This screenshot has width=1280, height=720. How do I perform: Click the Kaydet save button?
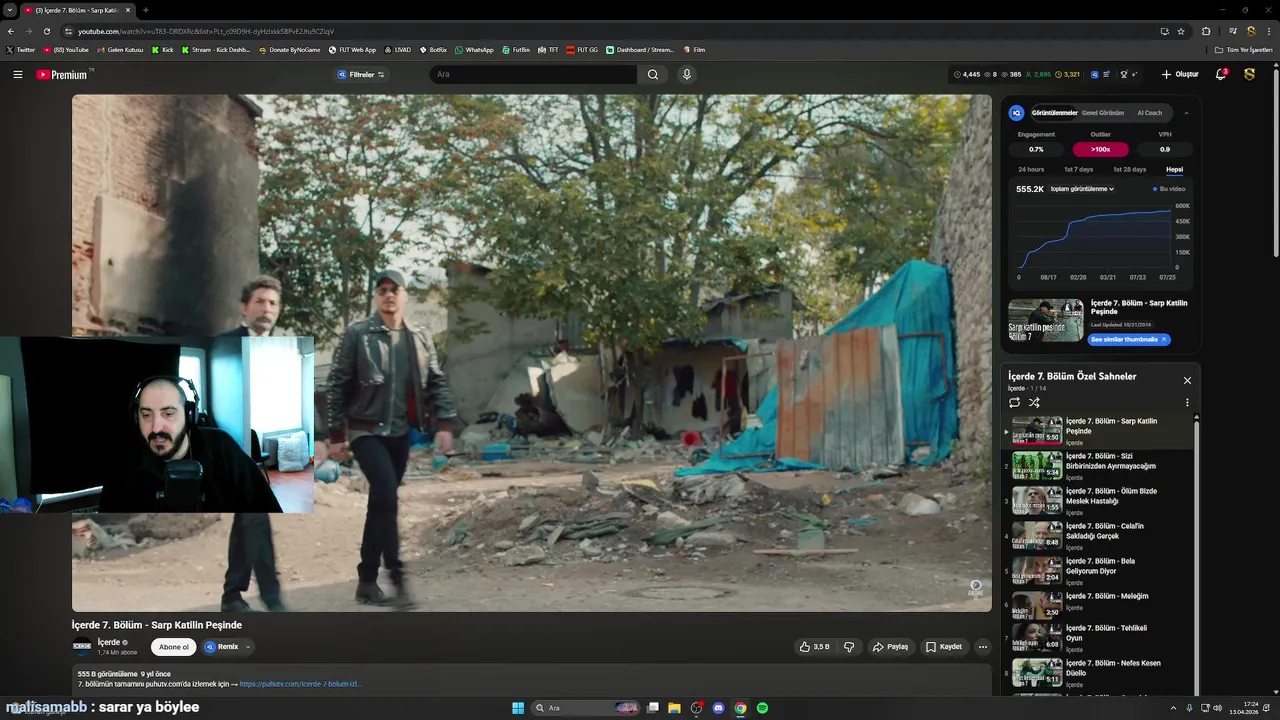click(x=943, y=647)
